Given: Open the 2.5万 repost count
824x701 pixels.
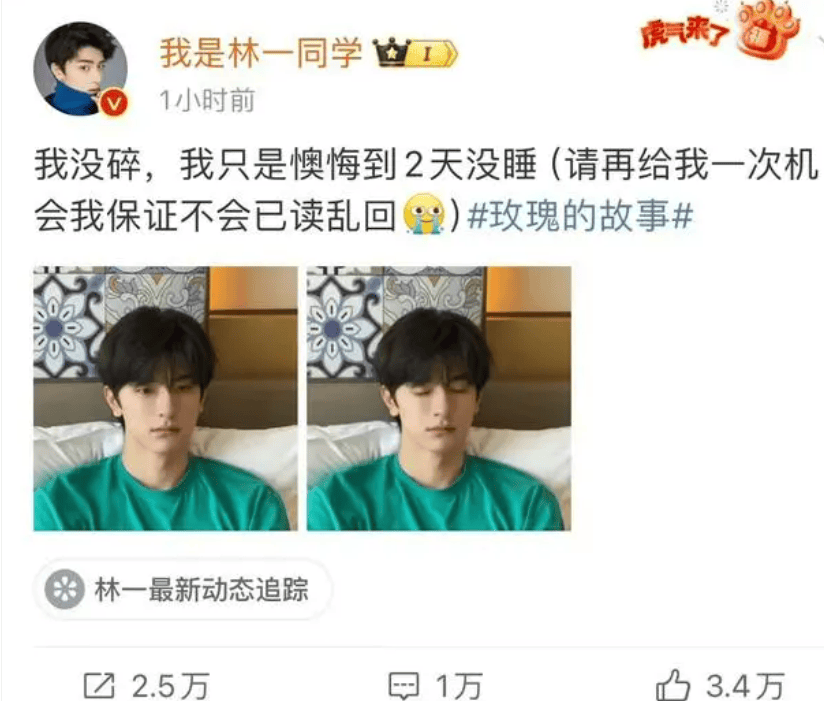Looking at the screenshot, I should point(170,686).
